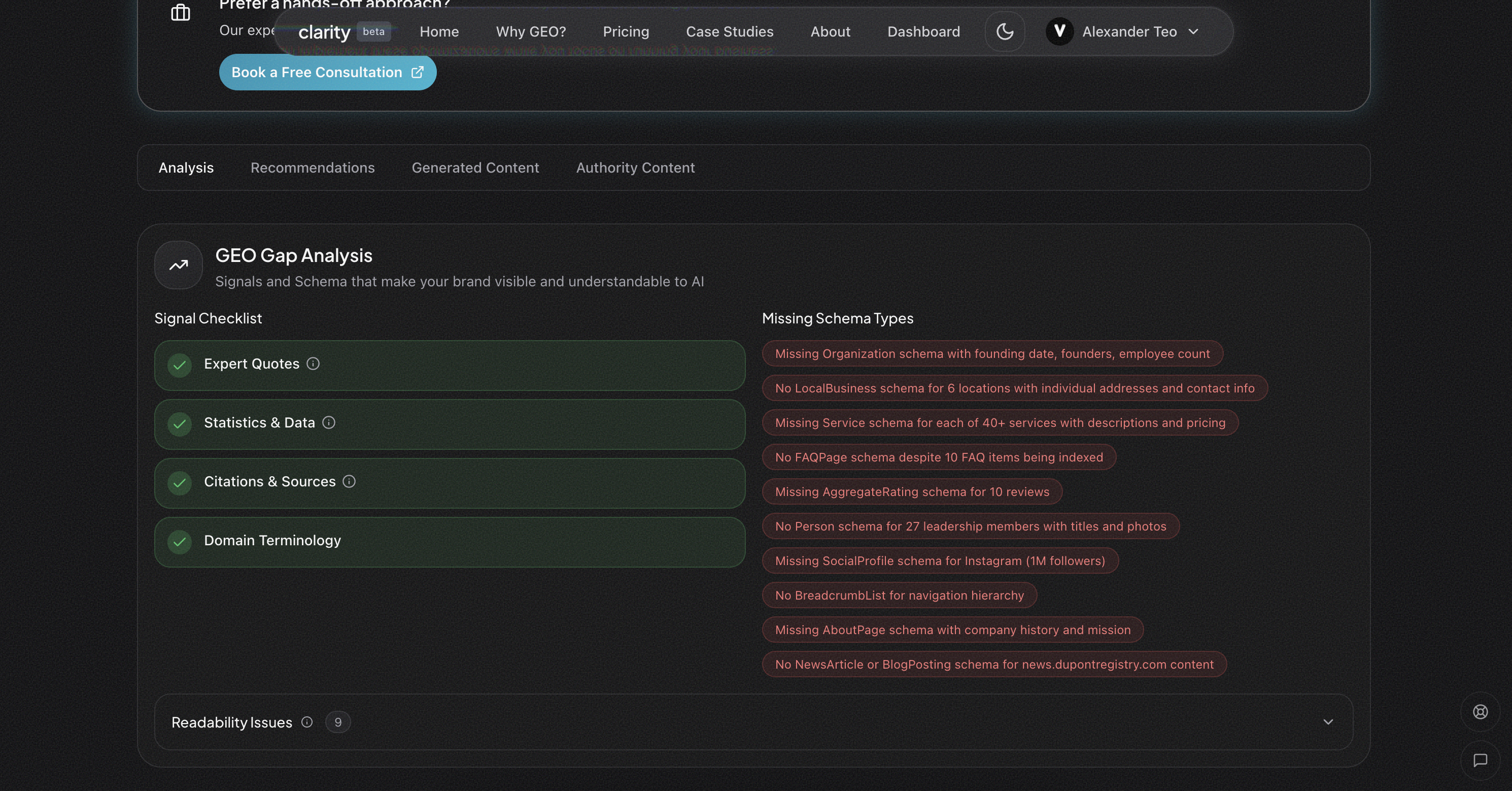Click Book a Free Consultation
This screenshot has height=791, width=1512.
pos(327,72)
